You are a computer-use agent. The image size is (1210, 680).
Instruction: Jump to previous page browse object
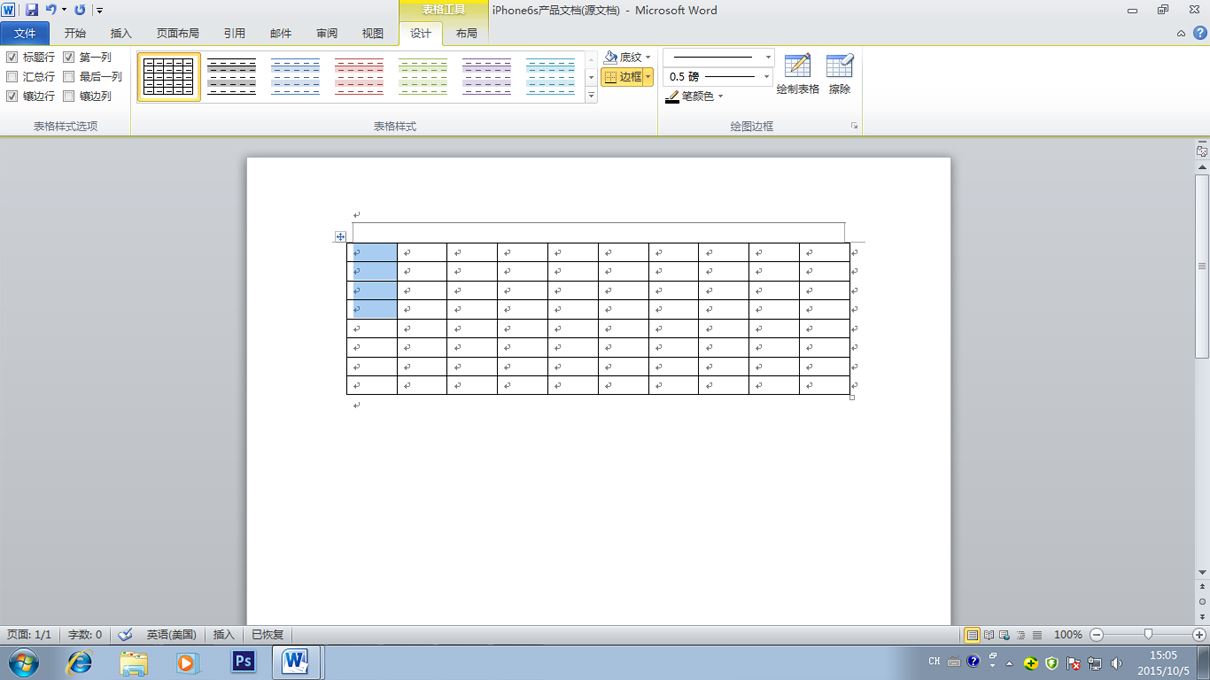tap(1202, 588)
